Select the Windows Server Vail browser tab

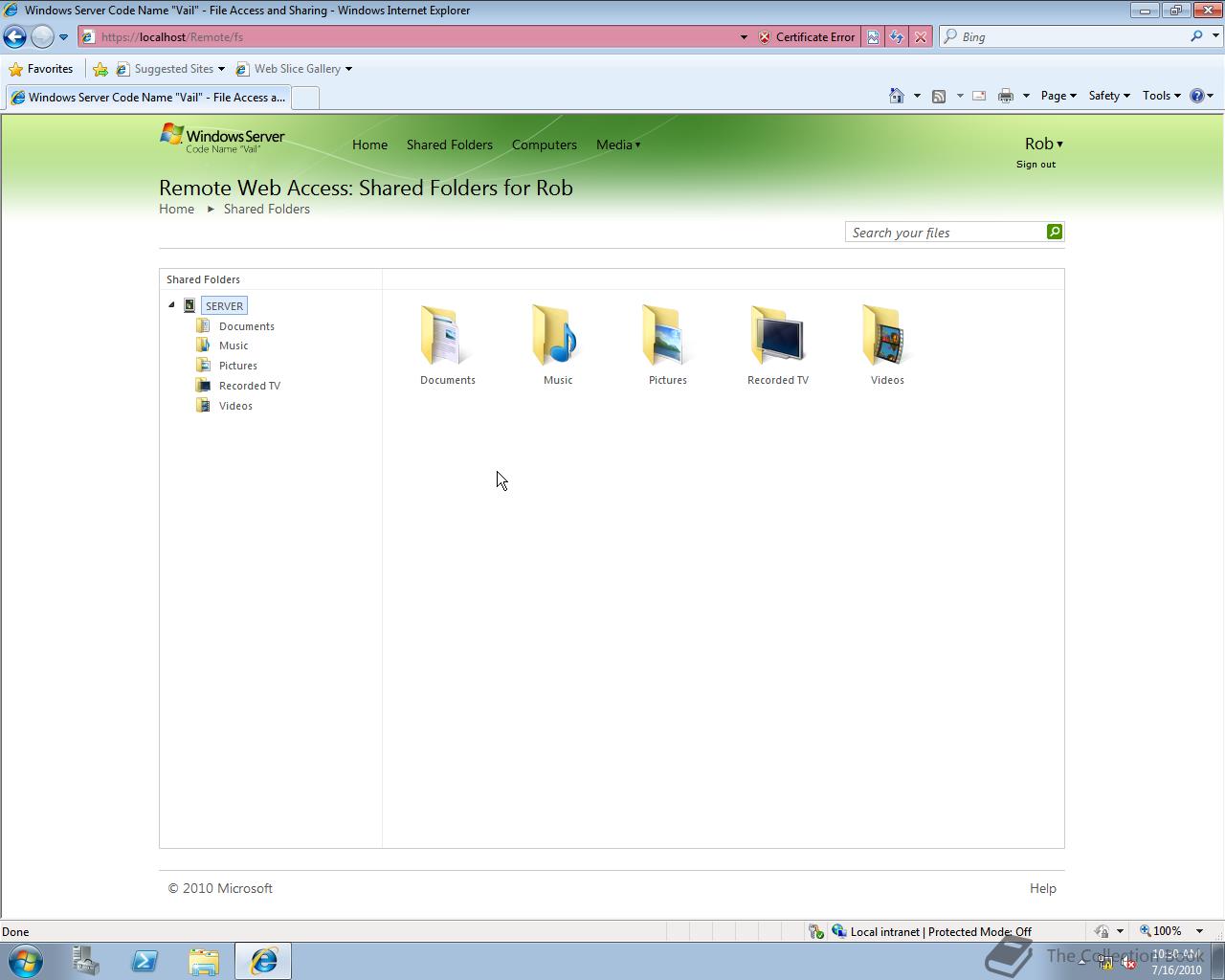[x=148, y=97]
